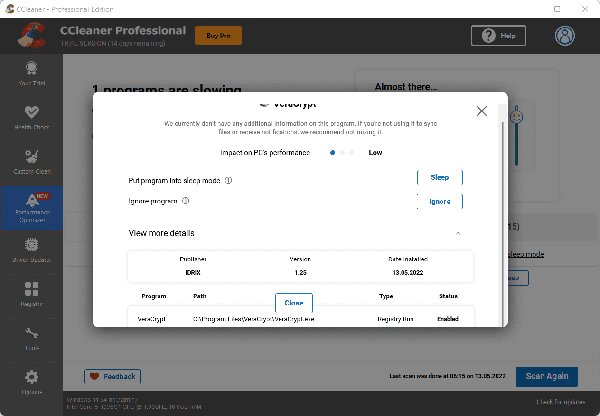This screenshot has width=600, height=416.
Task: Click the Type column header
Action: pyautogui.click(x=386, y=296)
